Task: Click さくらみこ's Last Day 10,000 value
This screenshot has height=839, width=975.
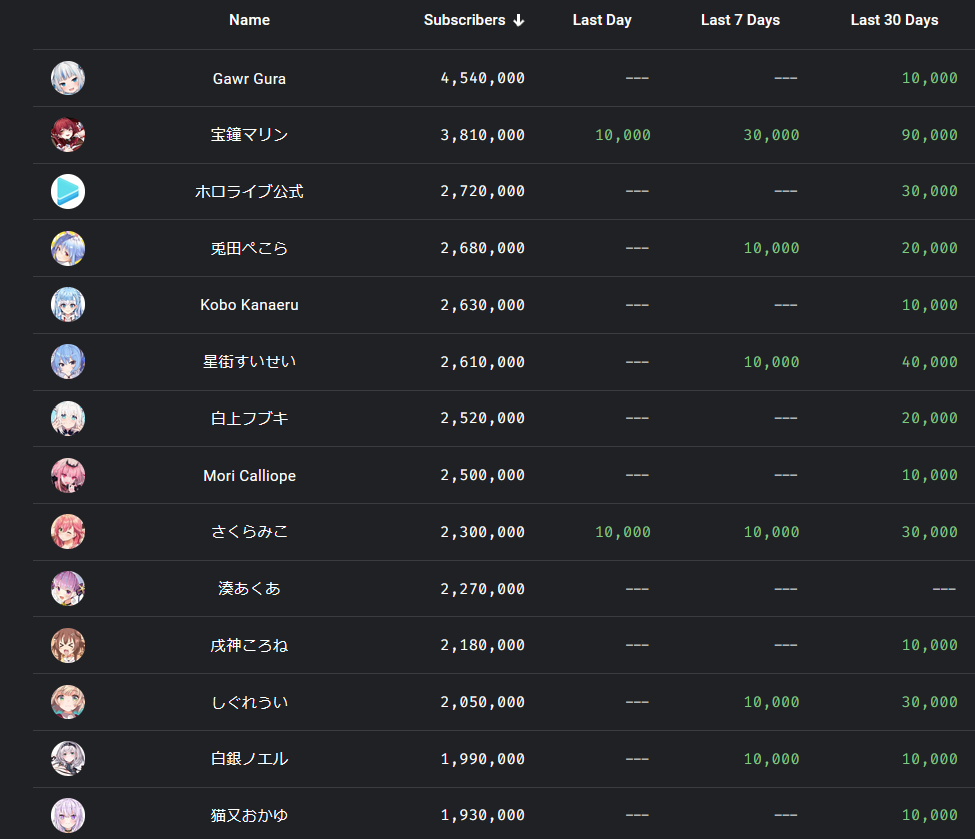Action: [623, 532]
